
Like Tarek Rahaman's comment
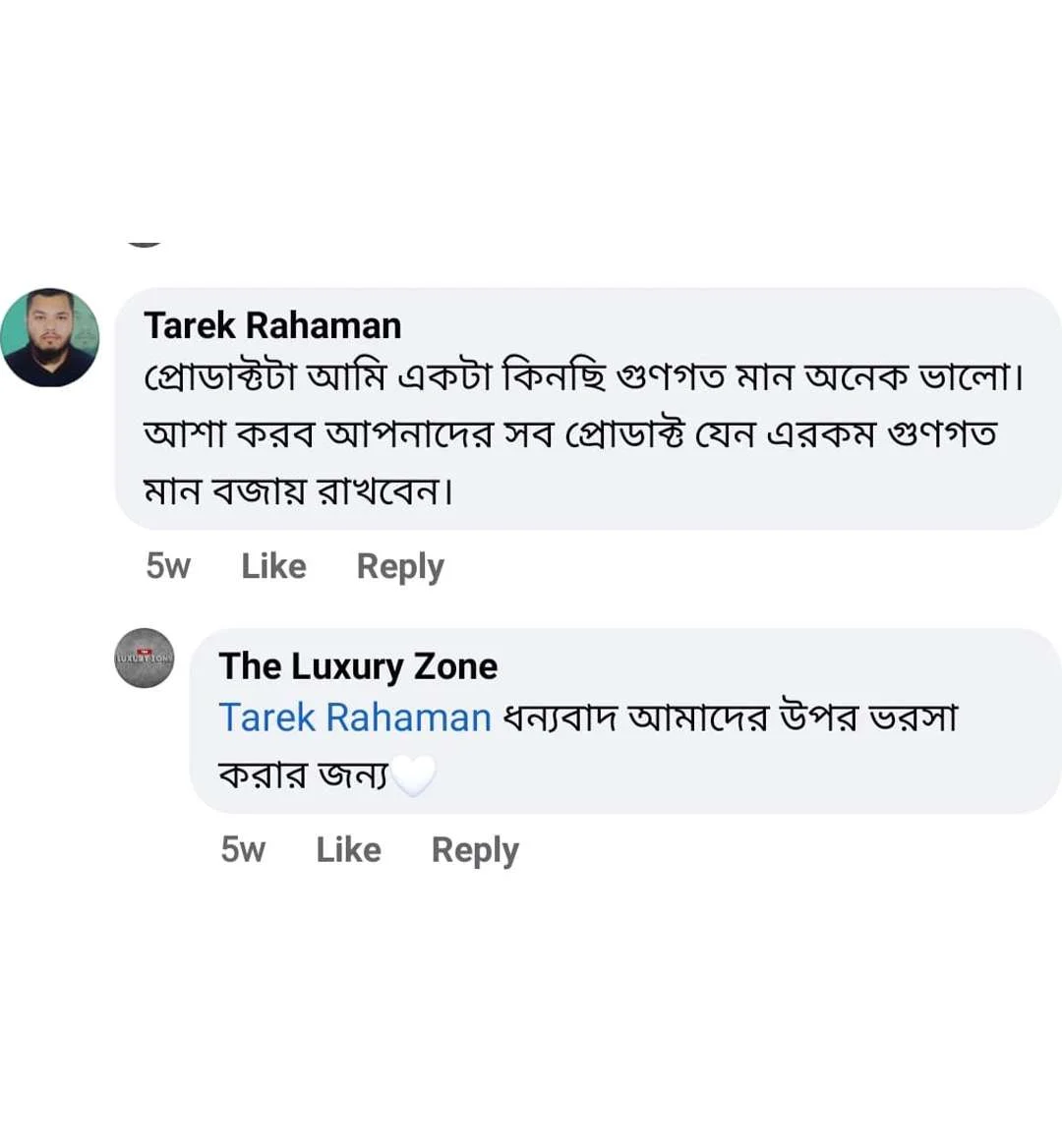[273, 566]
